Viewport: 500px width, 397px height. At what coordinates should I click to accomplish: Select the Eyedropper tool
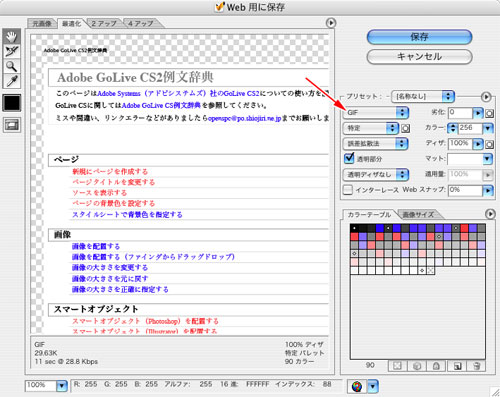coord(12,81)
